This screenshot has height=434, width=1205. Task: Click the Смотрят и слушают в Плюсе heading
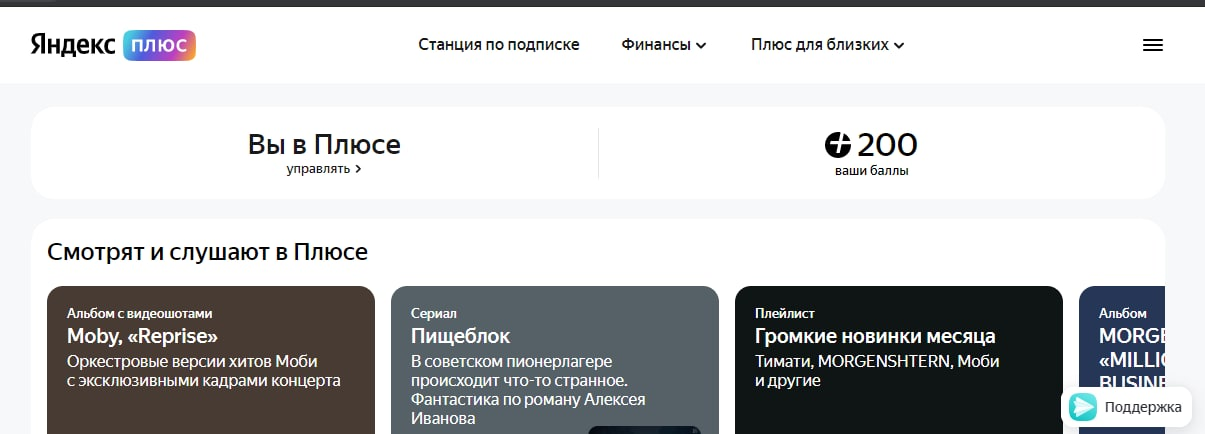[x=207, y=252]
